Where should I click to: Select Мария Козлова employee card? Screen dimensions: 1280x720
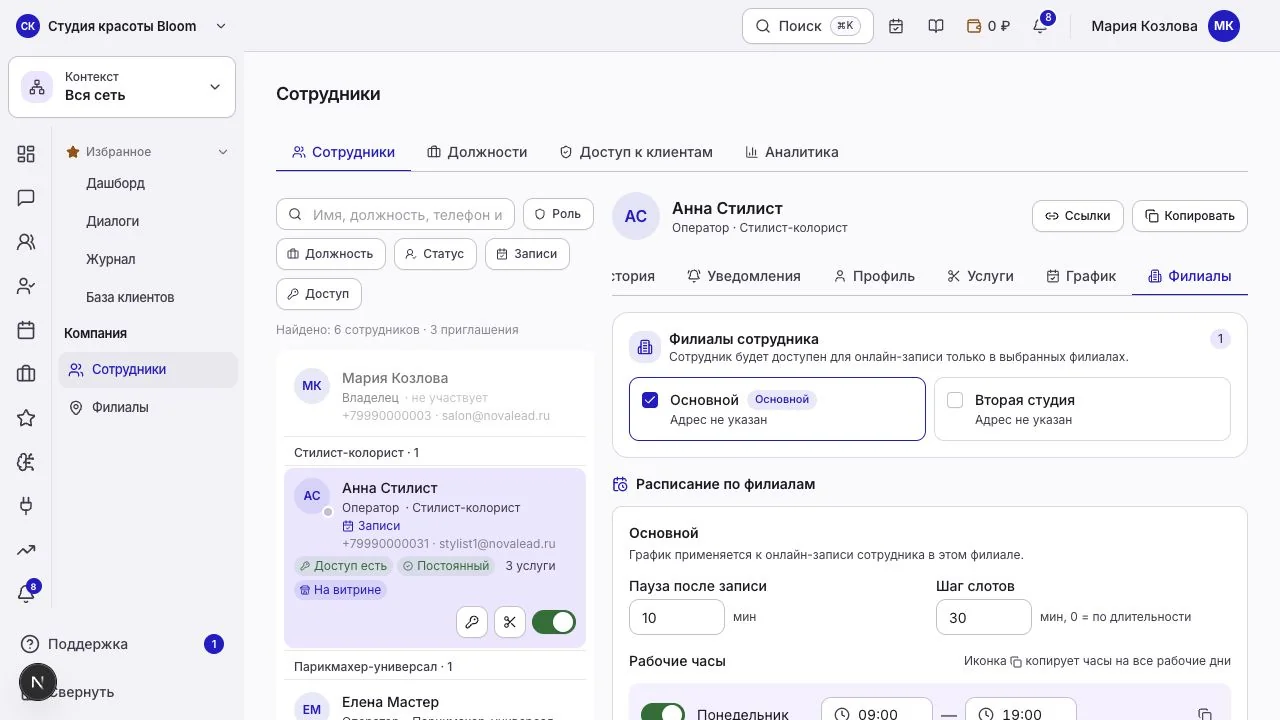[x=435, y=395]
